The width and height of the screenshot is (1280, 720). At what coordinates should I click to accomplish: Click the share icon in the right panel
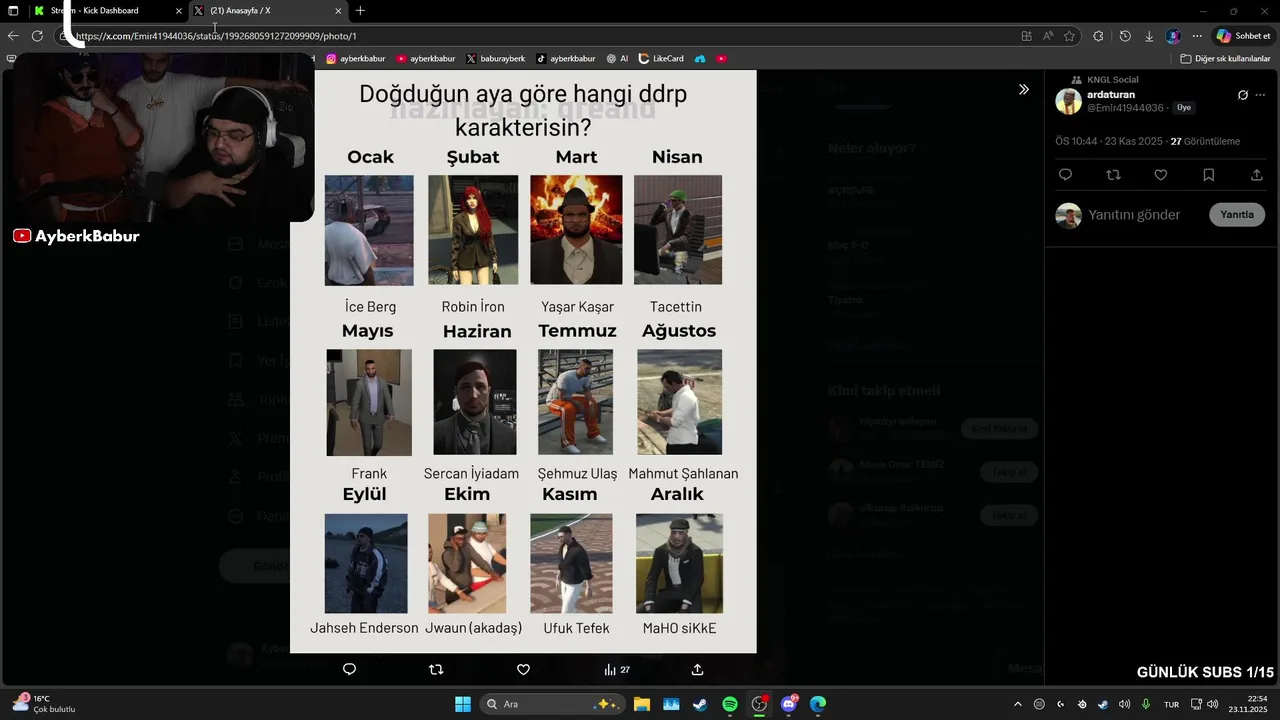click(x=1257, y=175)
